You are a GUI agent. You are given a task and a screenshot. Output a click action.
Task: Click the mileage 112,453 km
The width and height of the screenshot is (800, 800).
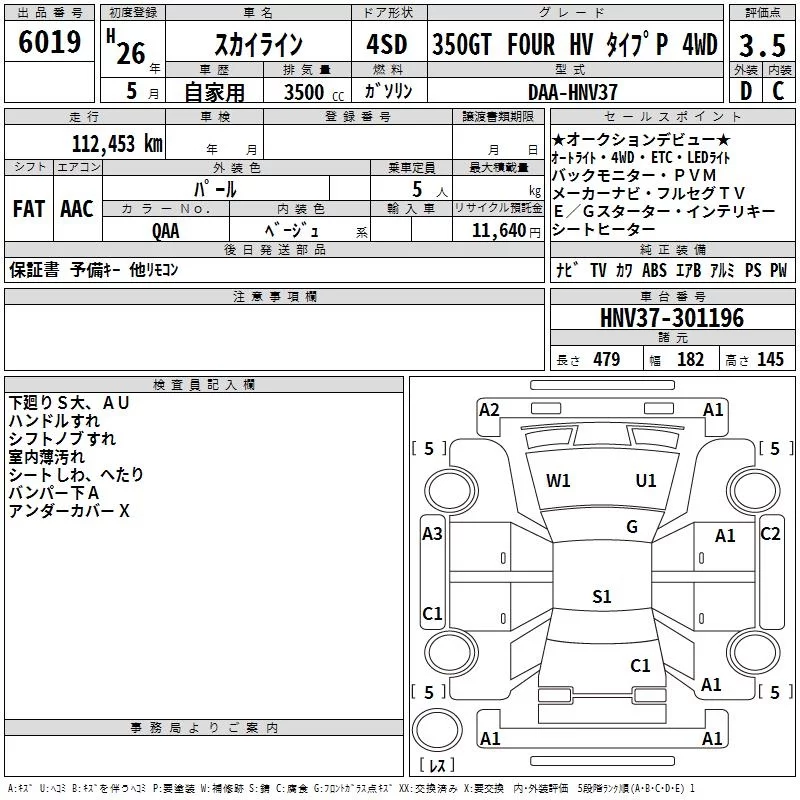click(x=117, y=143)
